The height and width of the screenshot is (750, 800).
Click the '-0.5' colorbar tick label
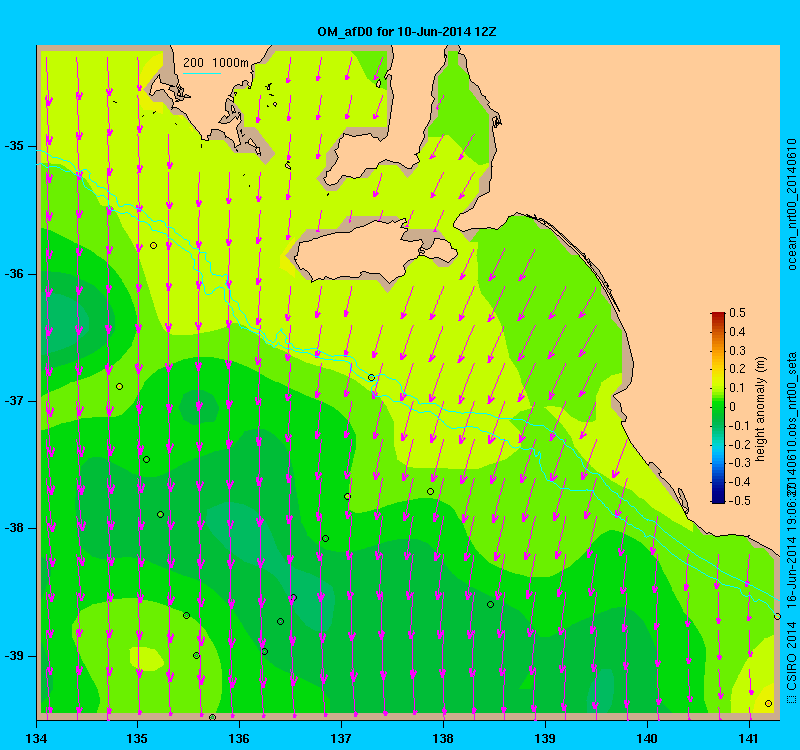(740, 501)
